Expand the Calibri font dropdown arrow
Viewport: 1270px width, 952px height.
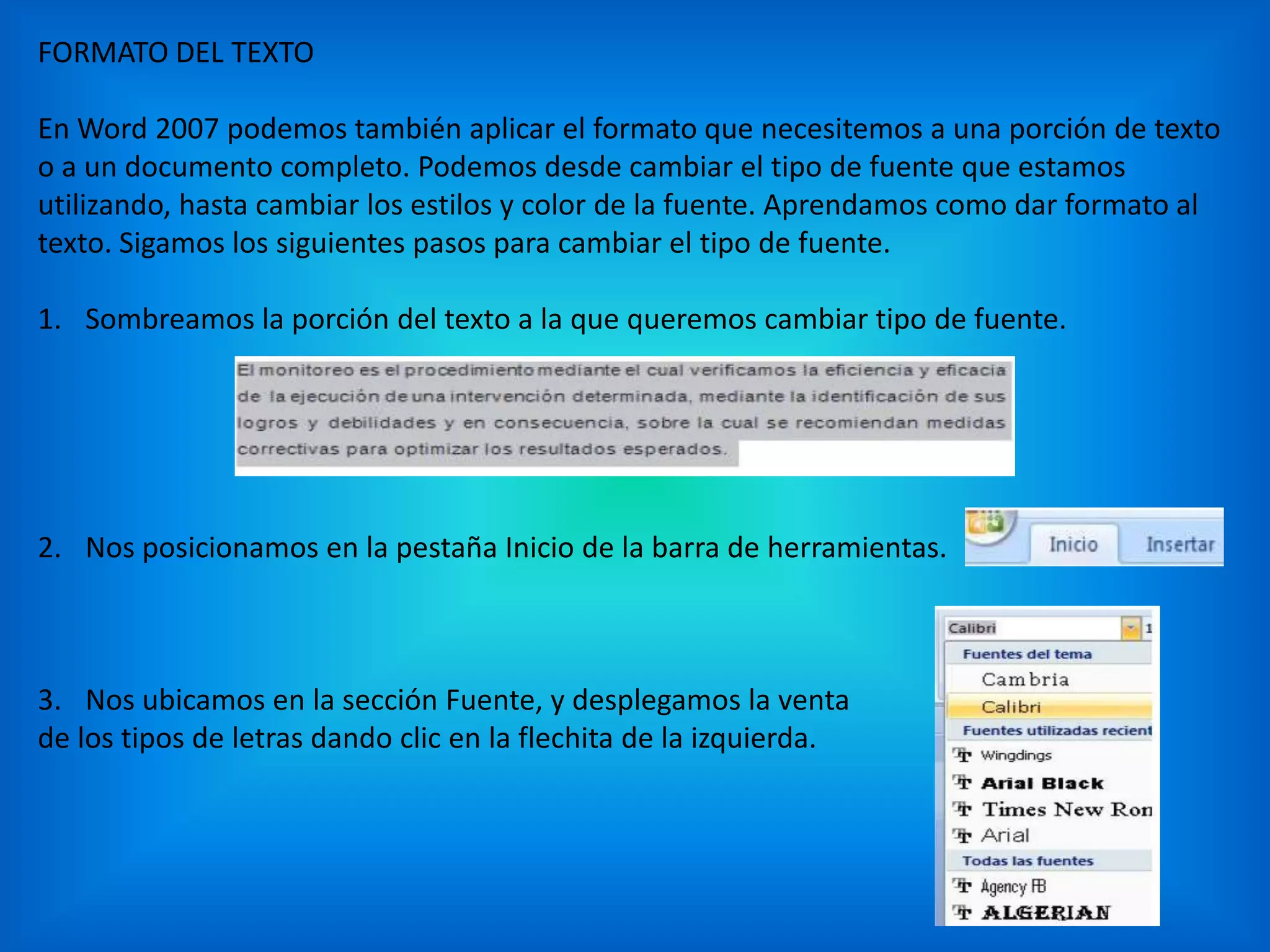(x=1130, y=628)
